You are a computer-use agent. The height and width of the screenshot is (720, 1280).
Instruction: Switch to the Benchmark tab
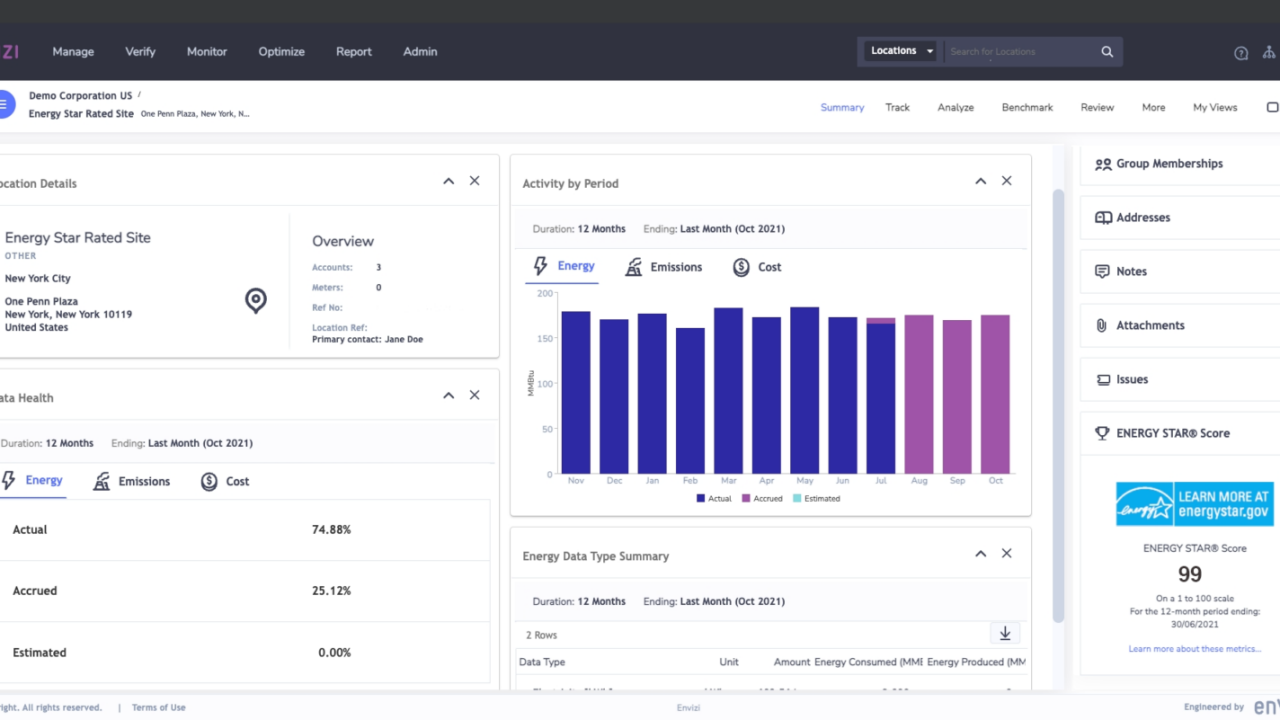pyautogui.click(x=1027, y=107)
